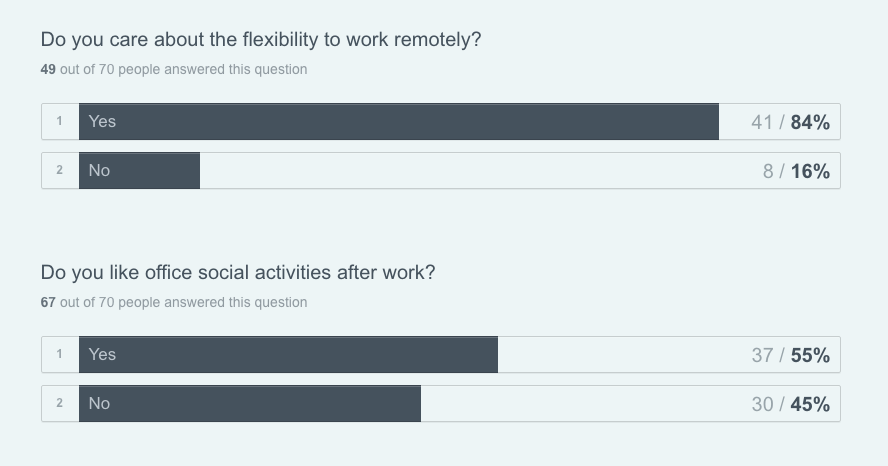Select the No bar for office social activities
The image size is (888, 466).
coord(250,403)
